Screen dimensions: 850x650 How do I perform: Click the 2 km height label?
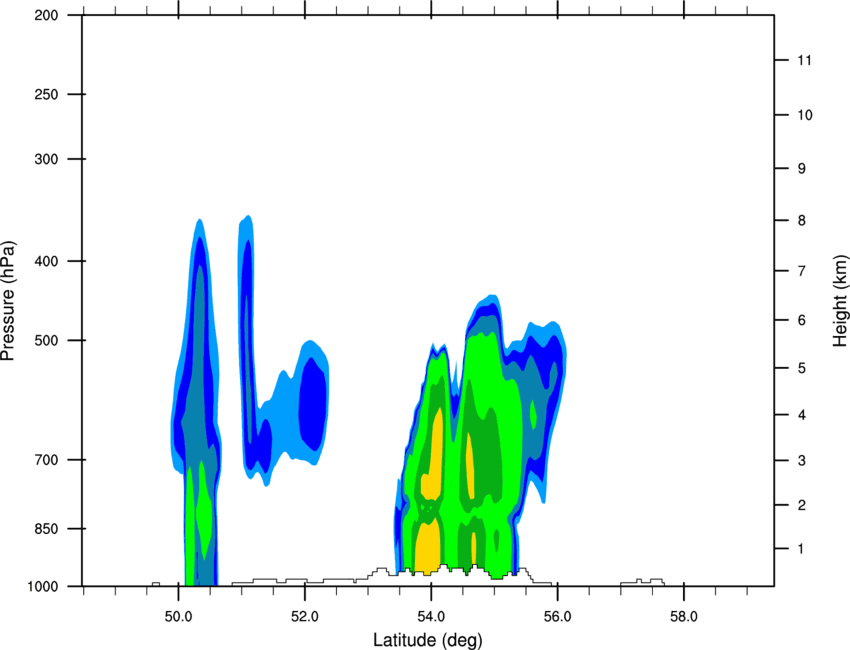(x=802, y=505)
